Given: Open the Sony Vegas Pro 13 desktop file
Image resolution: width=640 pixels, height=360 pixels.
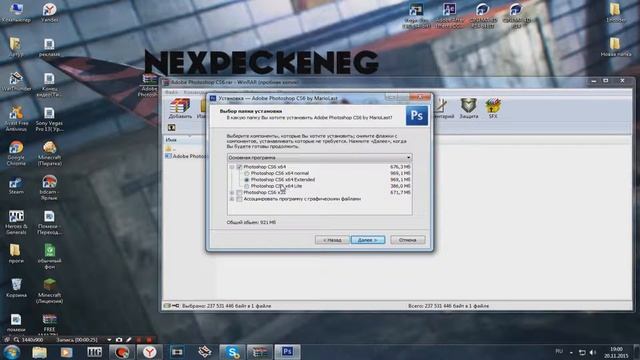Looking at the screenshot, I should tap(49, 119).
